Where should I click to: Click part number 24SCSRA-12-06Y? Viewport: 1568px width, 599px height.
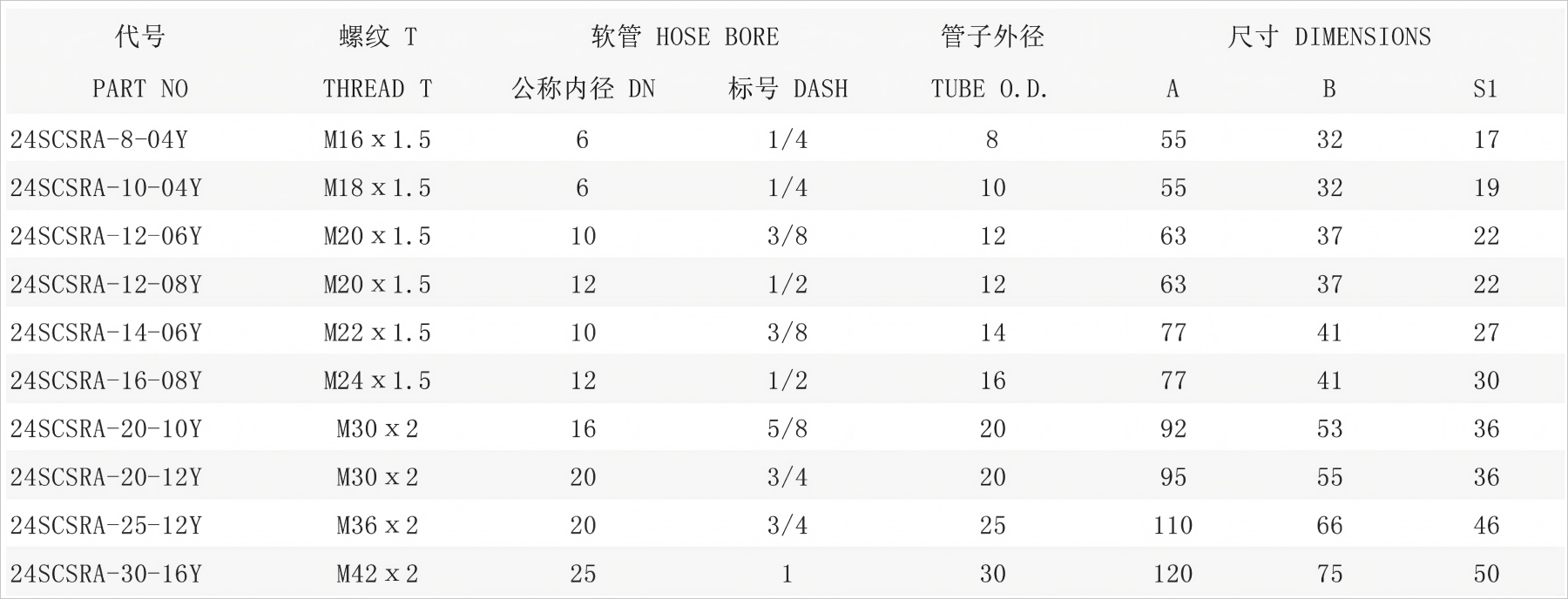point(105,236)
